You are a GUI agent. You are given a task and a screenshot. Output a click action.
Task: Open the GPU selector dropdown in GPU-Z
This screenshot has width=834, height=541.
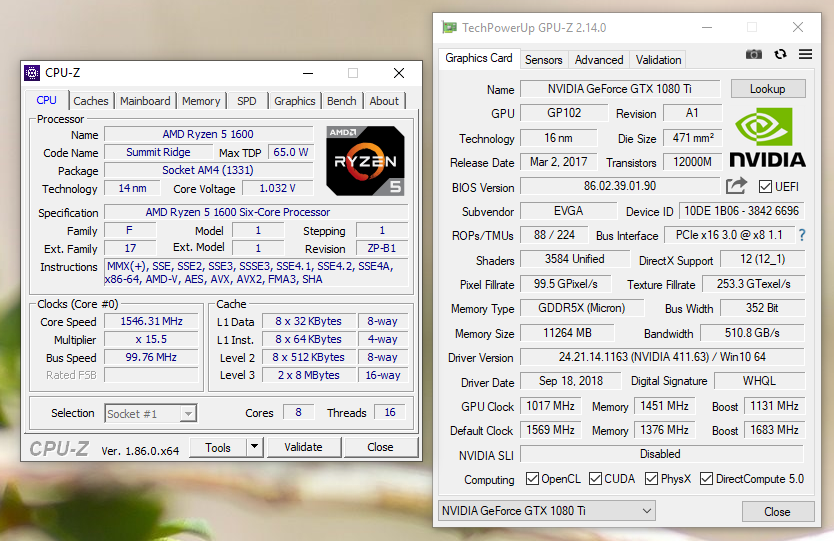(x=547, y=511)
